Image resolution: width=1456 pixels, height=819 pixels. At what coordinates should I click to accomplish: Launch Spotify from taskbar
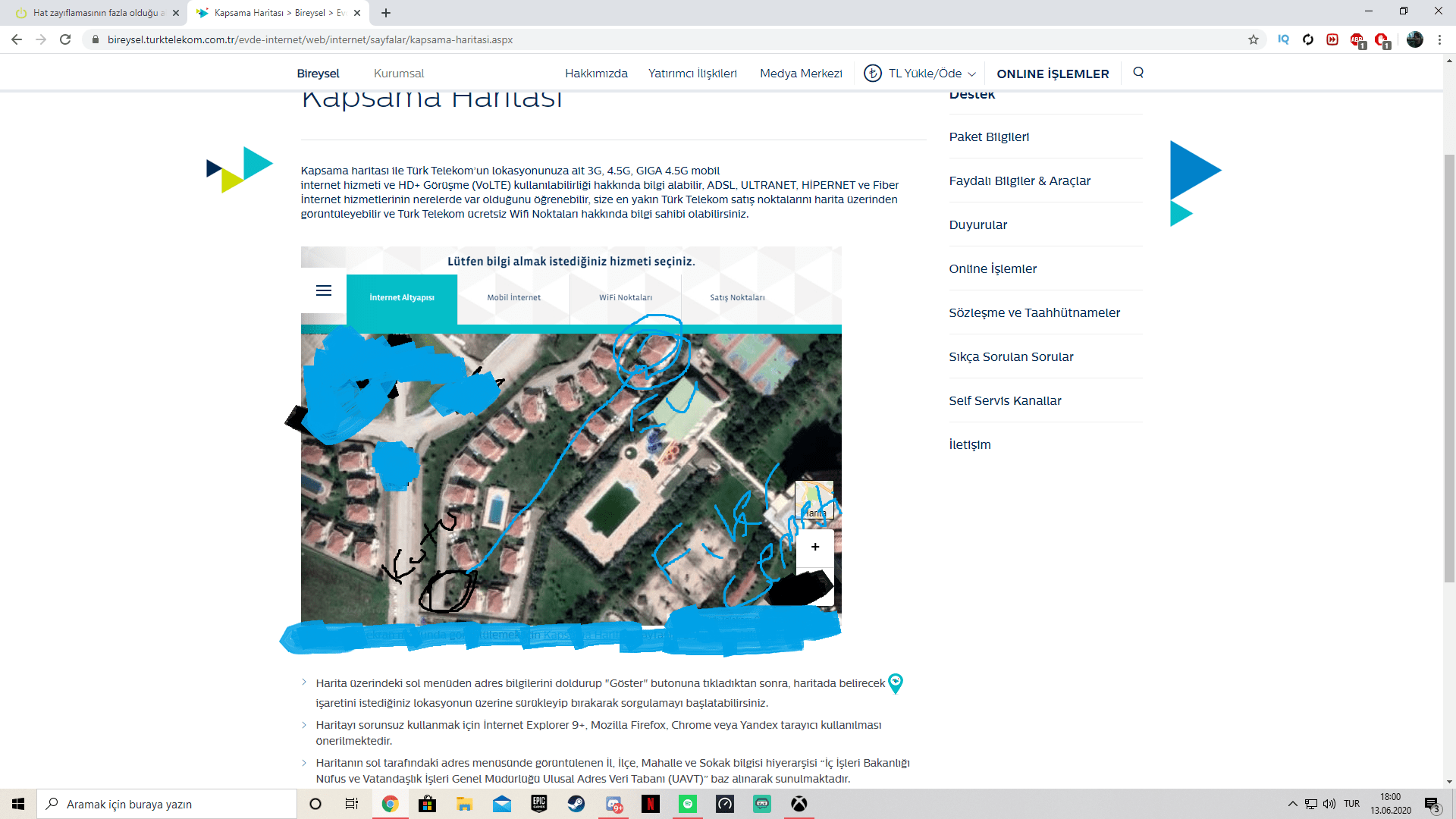(x=688, y=804)
